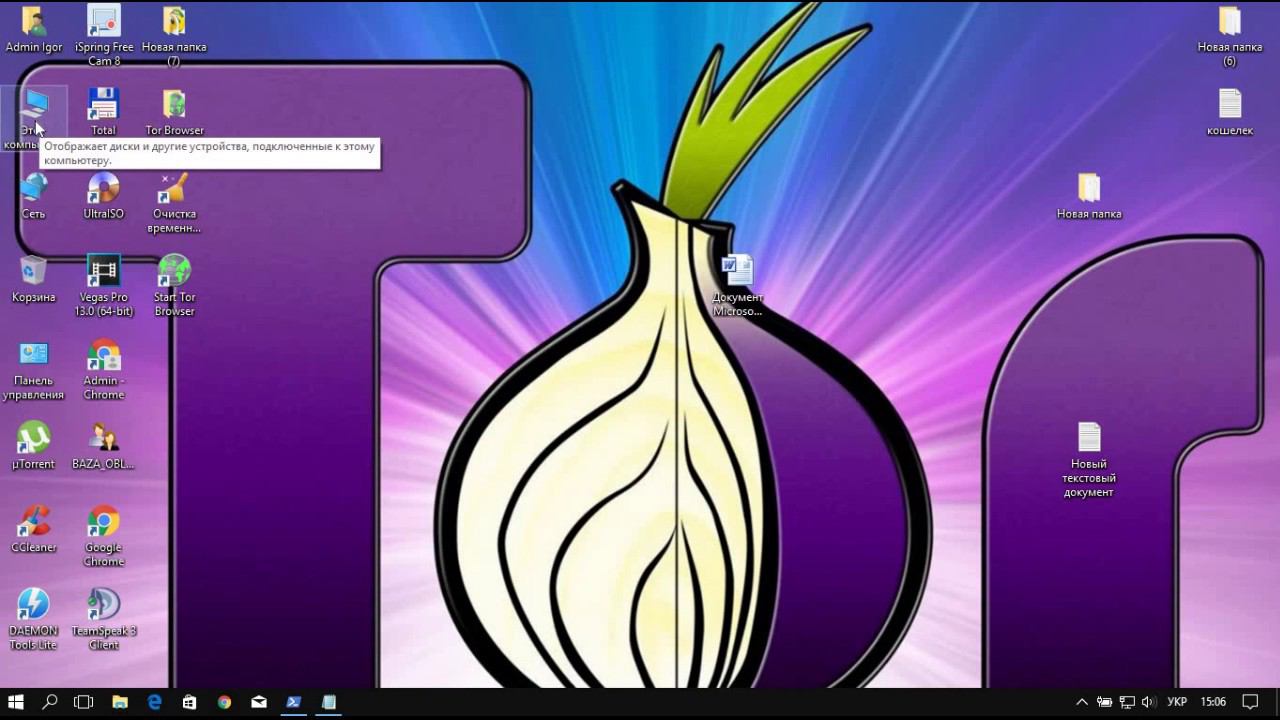
Task: Open the volume speaker tray icon
Action: pyautogui.click(x=1148, y=702)
